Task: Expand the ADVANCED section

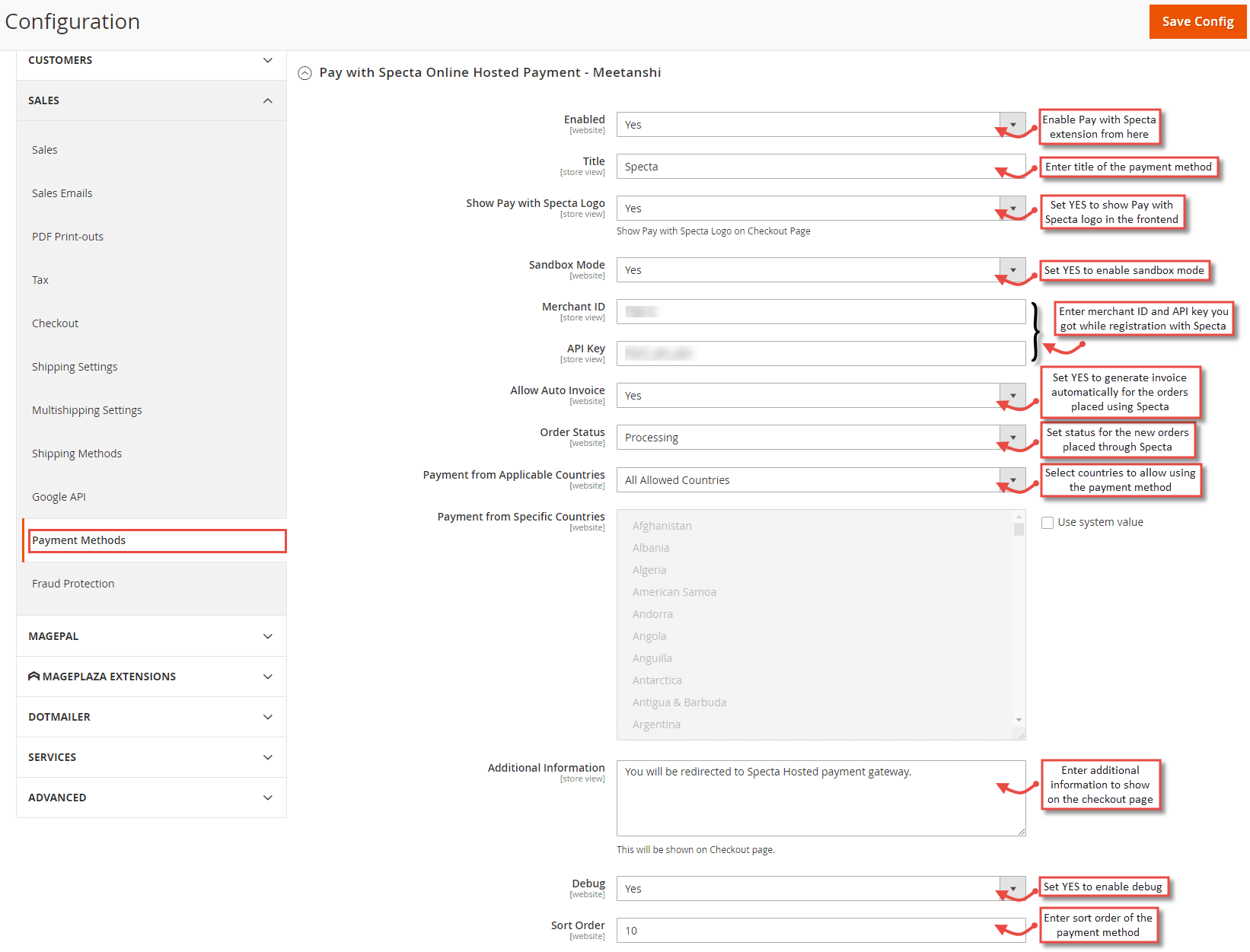Action: (268, 797)
